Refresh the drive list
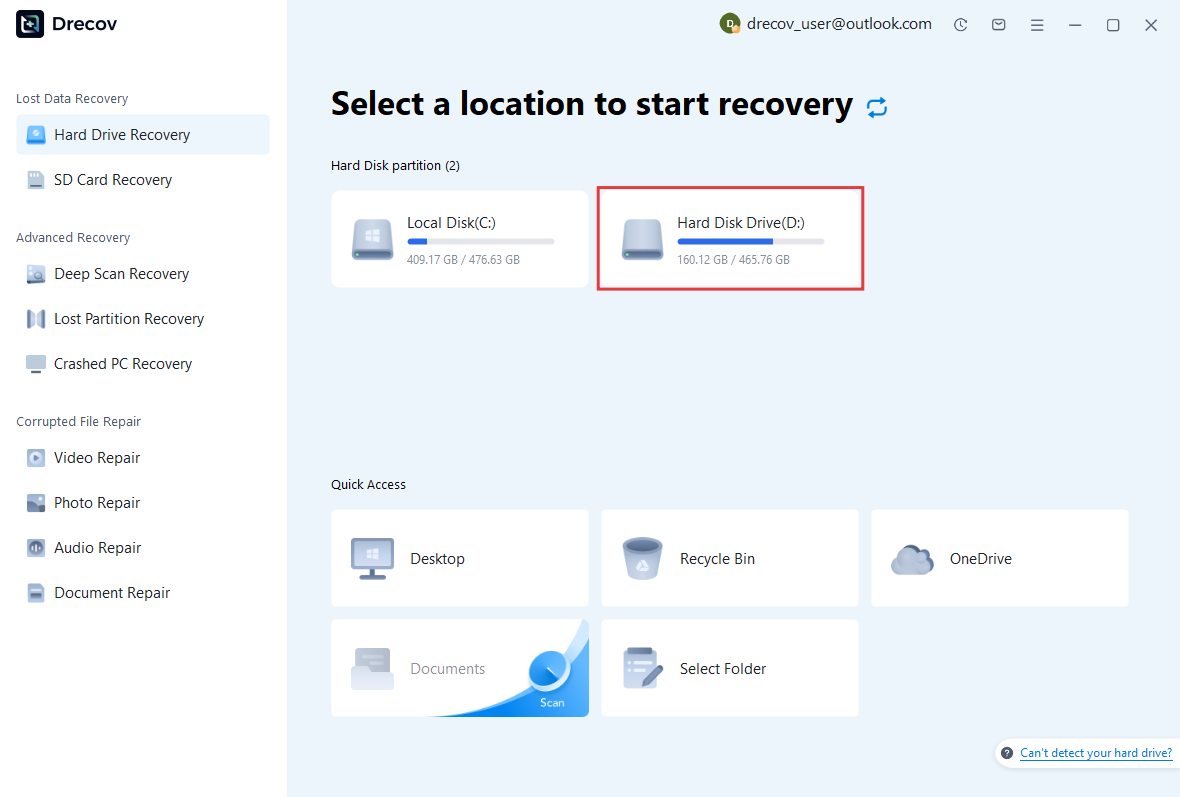The width and height of the screenshot is (1180, 797). point(877,107)
